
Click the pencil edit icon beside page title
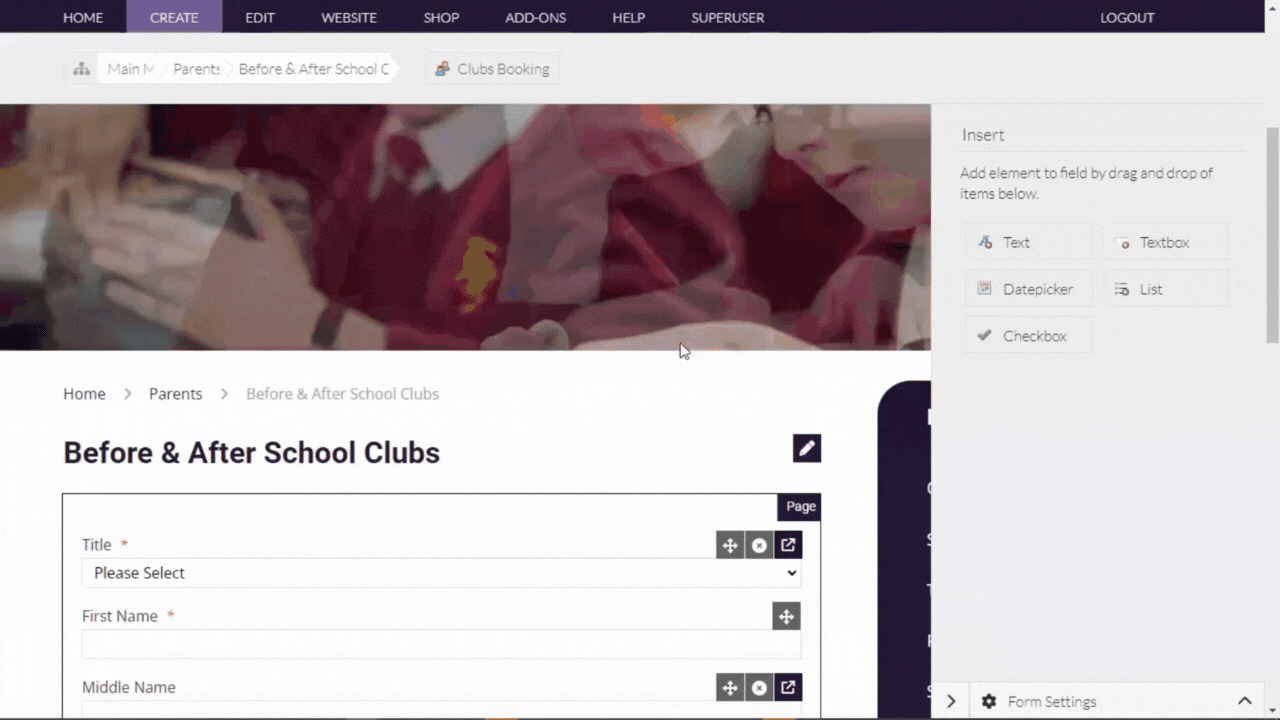click(x=807, y=448)
